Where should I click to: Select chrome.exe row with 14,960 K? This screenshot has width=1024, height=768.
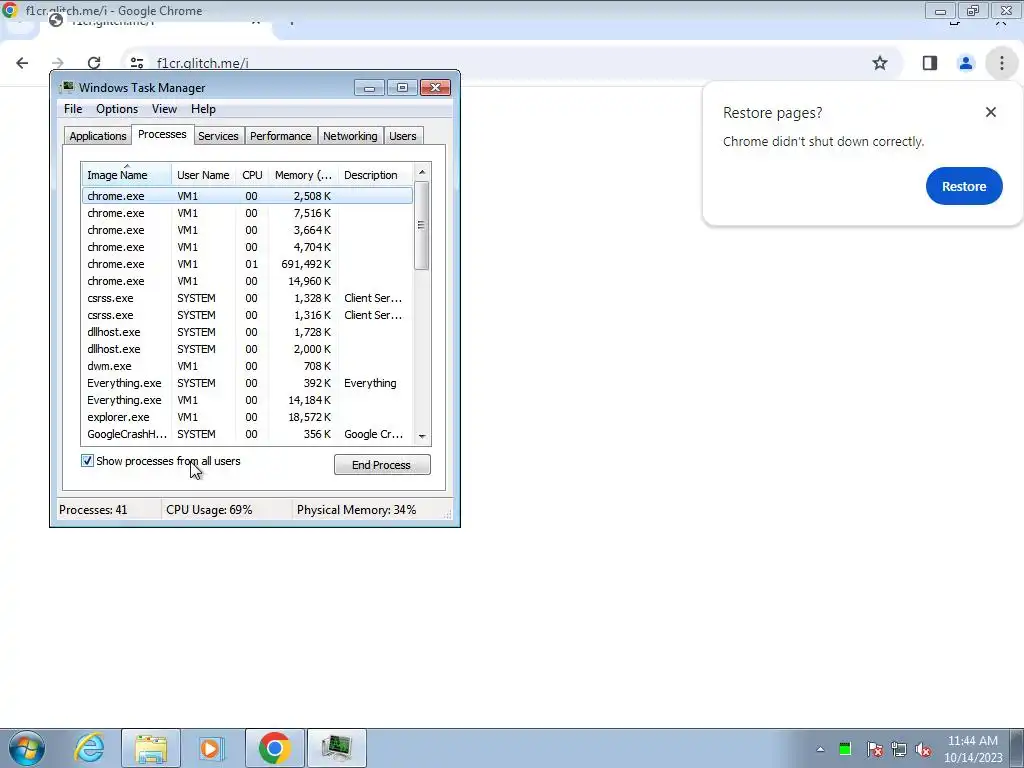[x=247, y=281]
